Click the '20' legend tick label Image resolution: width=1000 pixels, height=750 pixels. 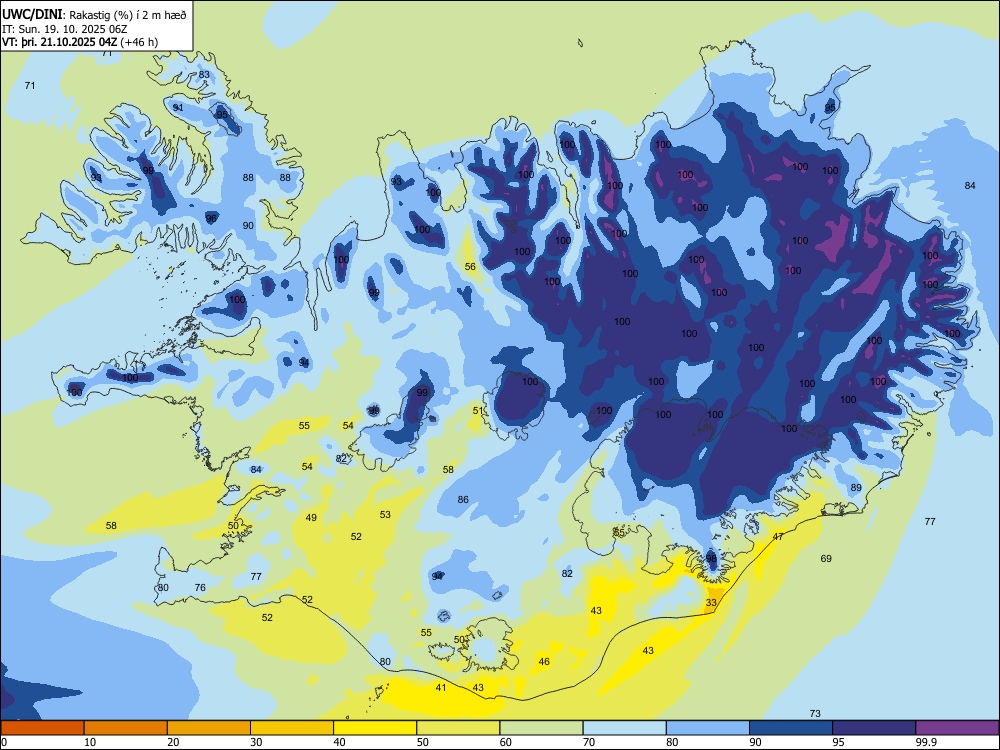[x=173, y=742]
